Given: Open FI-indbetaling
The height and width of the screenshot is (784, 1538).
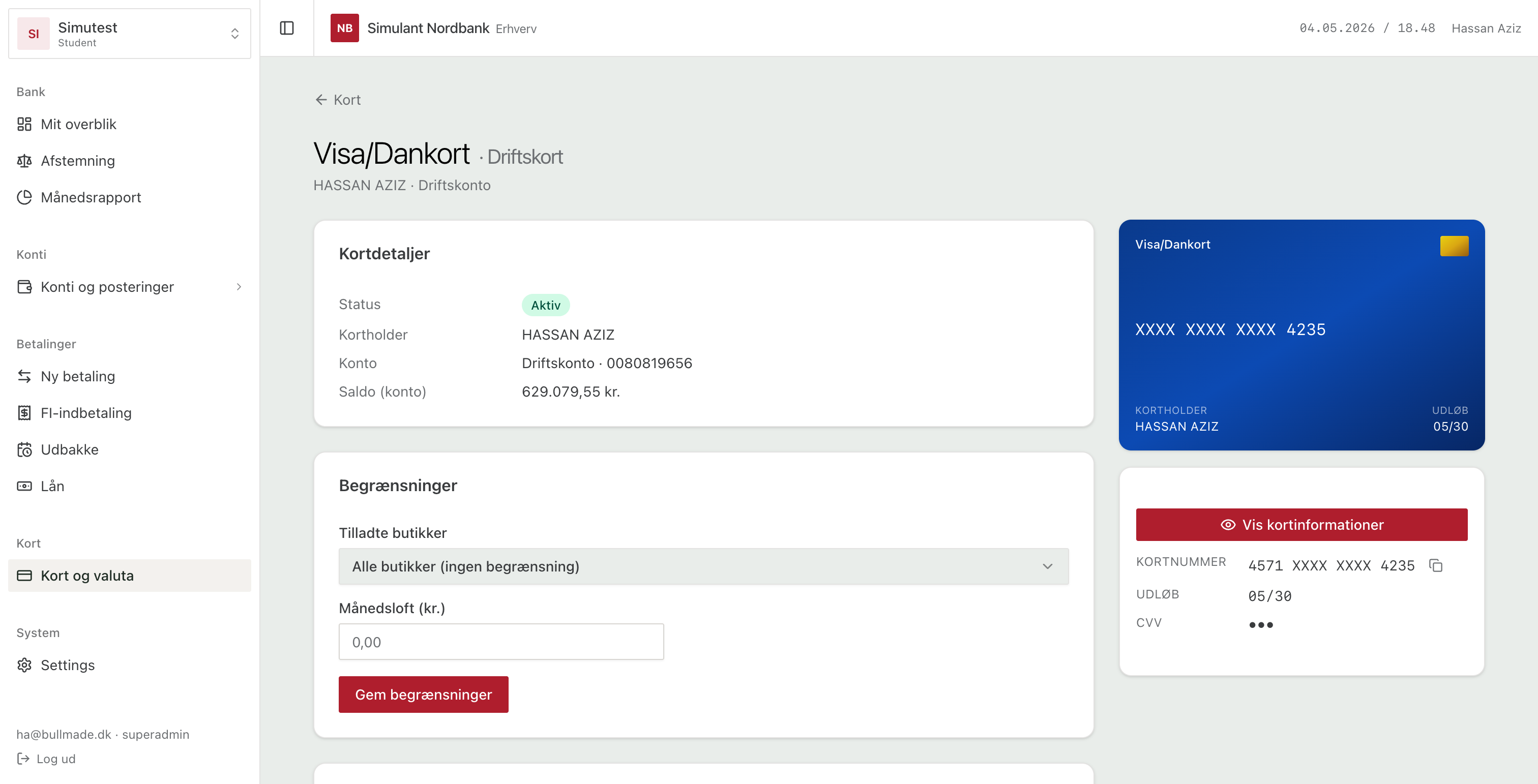Looking at the screenshot, I should pyautogui.click(x=130, y=412).
